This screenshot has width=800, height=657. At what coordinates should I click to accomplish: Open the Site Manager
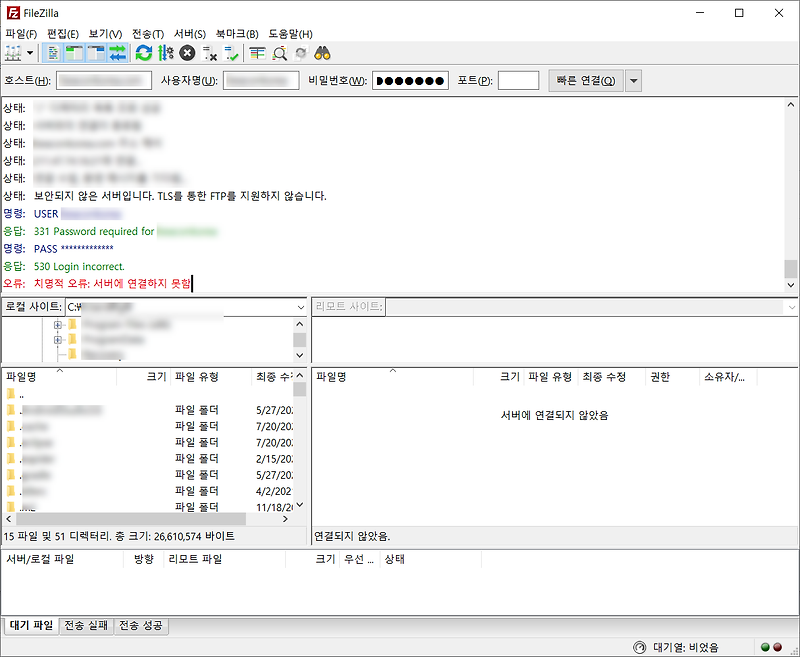[x=12, y=53]
